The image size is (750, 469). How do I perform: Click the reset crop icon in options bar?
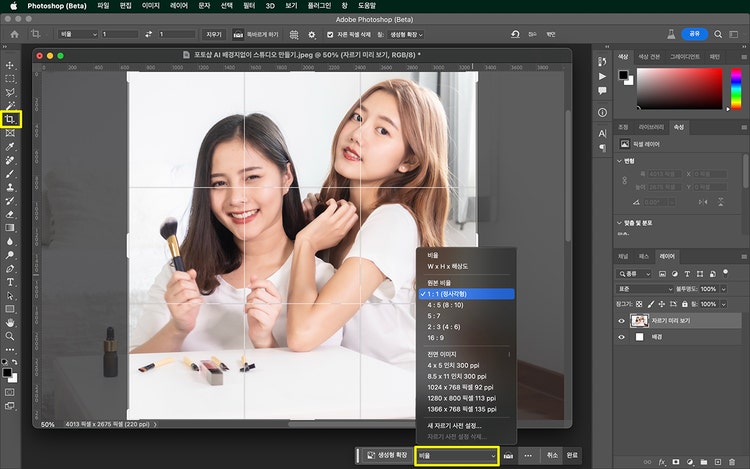click(515, 34)
